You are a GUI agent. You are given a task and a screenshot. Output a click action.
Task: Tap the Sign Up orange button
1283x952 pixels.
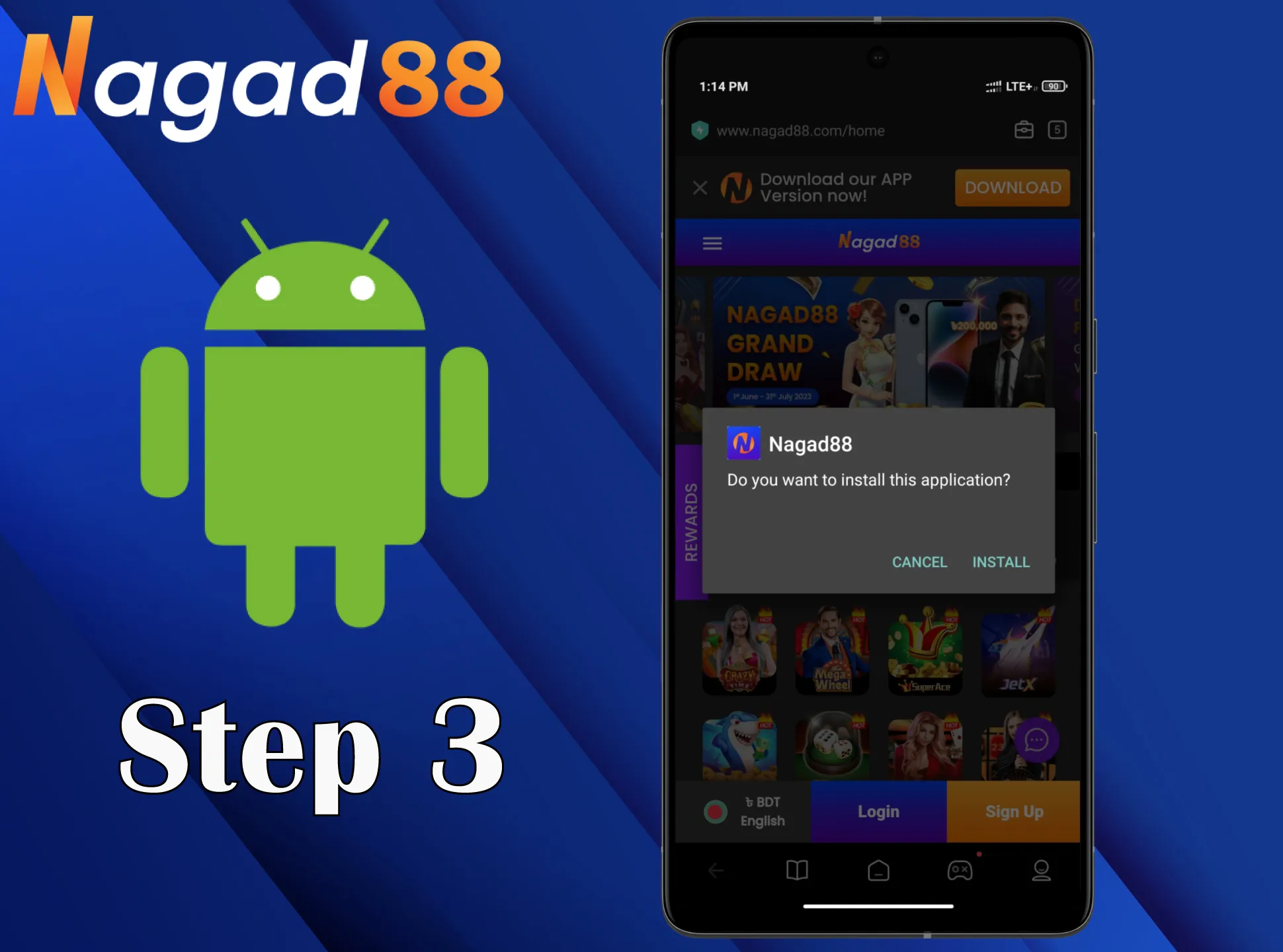(x=1013, y=810)
